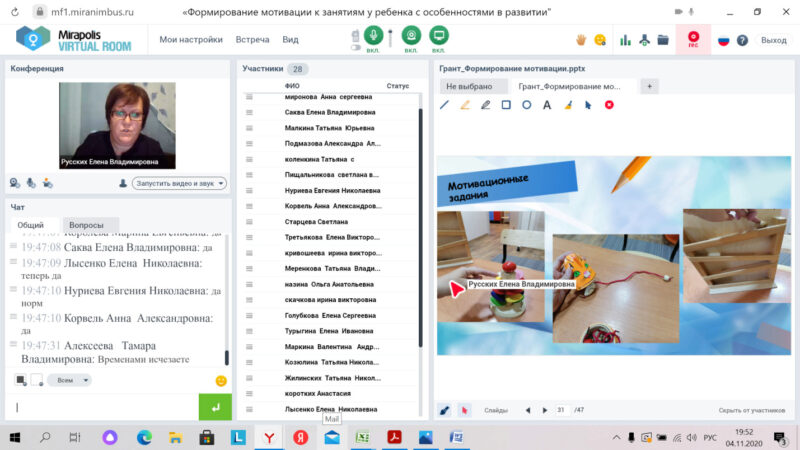Image resolution: width=800 pixels, height=450 pixels.
Task: Open row menu for коротких Анастасия
Action: tap(249, 393)
